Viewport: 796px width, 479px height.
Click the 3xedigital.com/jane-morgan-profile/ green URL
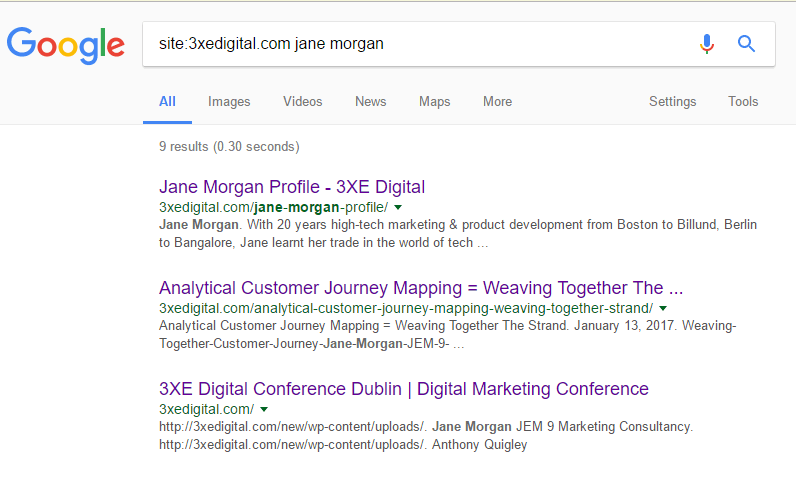[274, 207]
